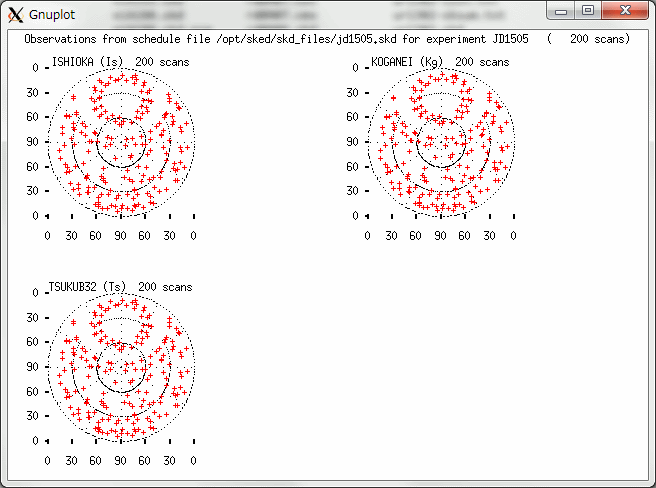The width and height of the screenshot is (656, 488).
Task: Click the X11 icon in the title bar
Action: click(15, 14)
